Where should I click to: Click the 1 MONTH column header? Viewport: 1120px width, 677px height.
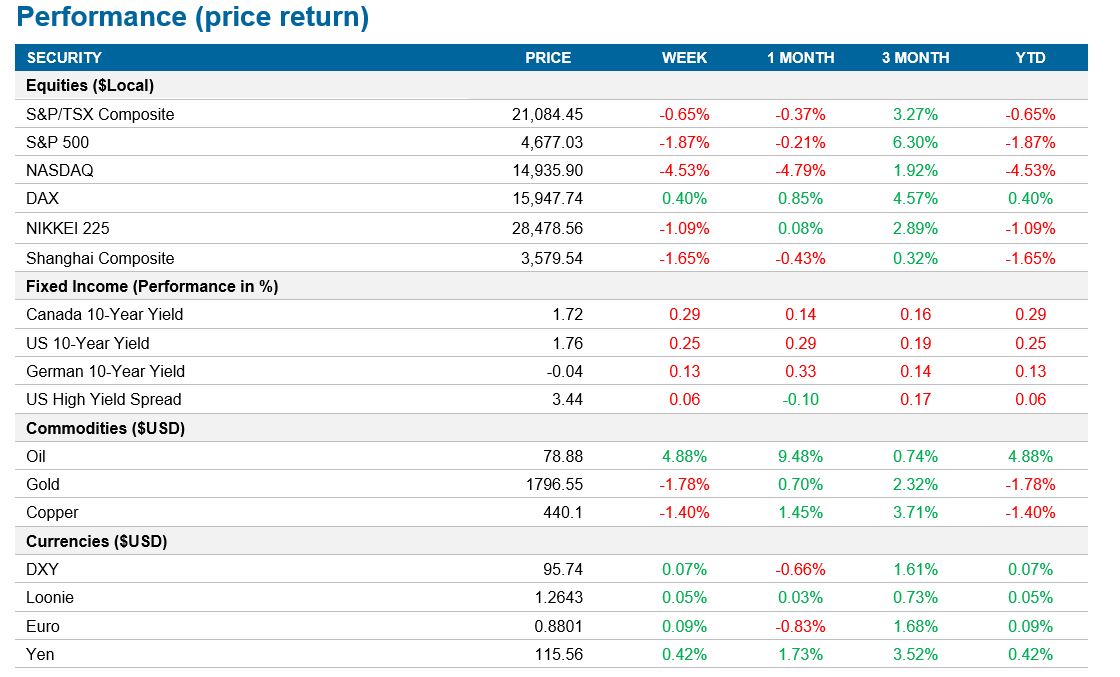pos(801,58)
